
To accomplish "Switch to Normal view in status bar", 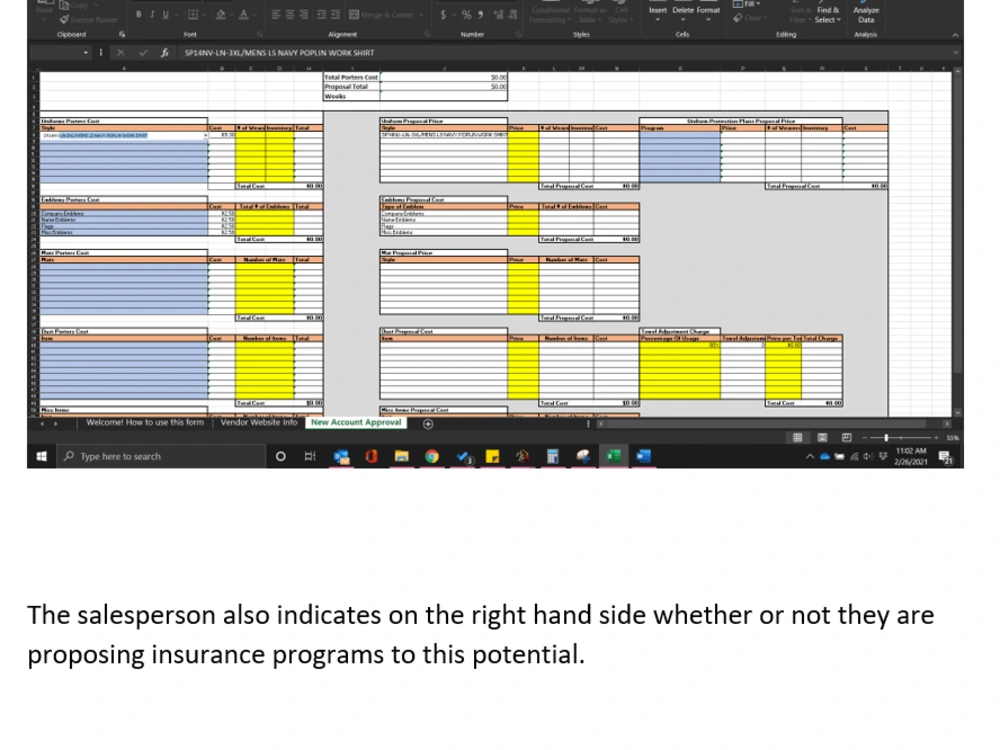I will coord(797,438).
